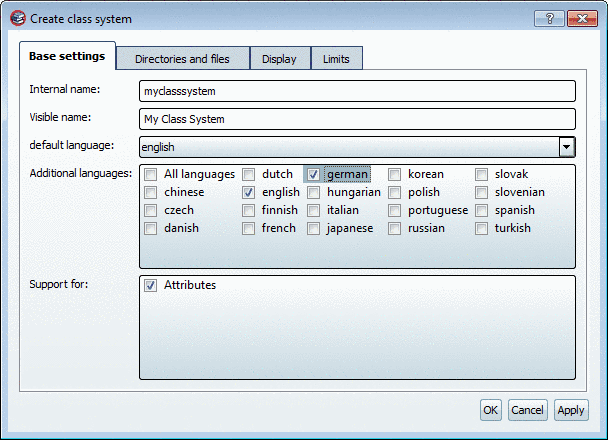Focus the Internal name text field
608x440 pixels.
coord(358,91)
